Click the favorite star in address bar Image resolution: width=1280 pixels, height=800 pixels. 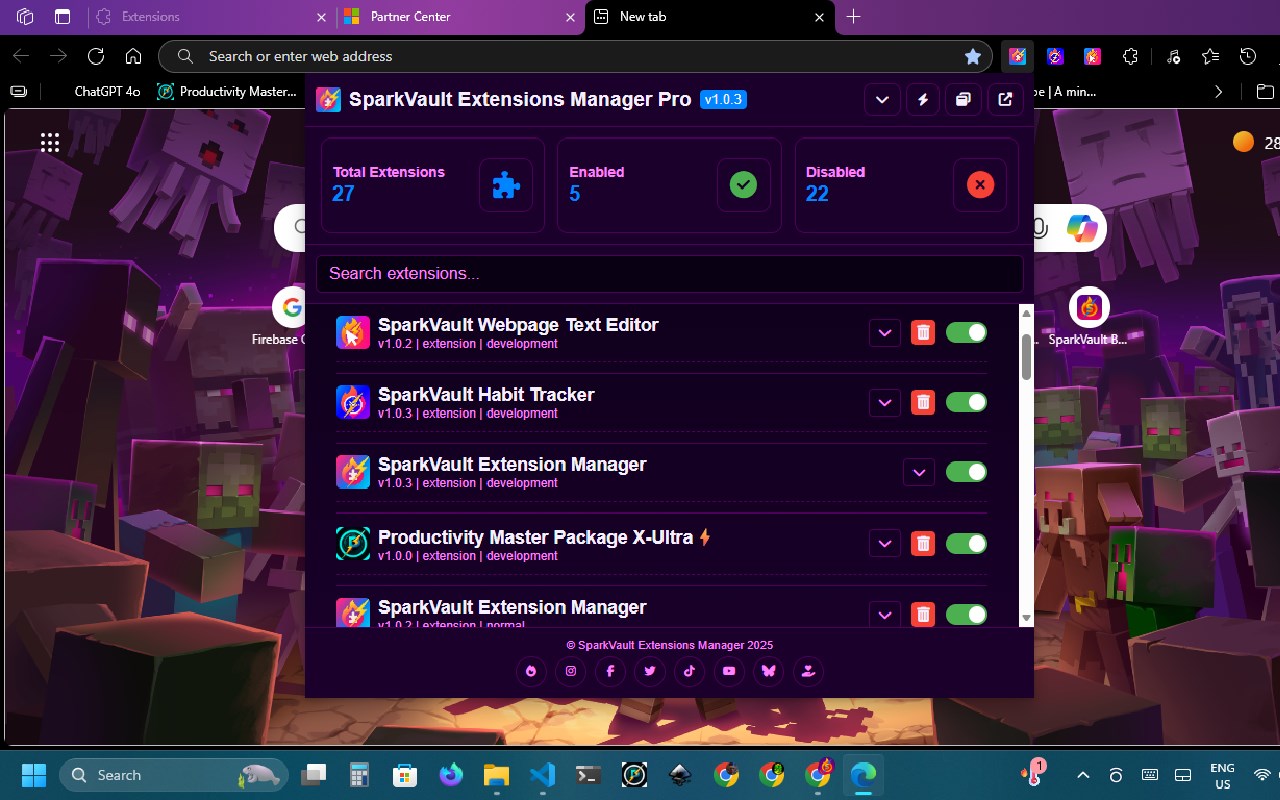coord(973,56)
